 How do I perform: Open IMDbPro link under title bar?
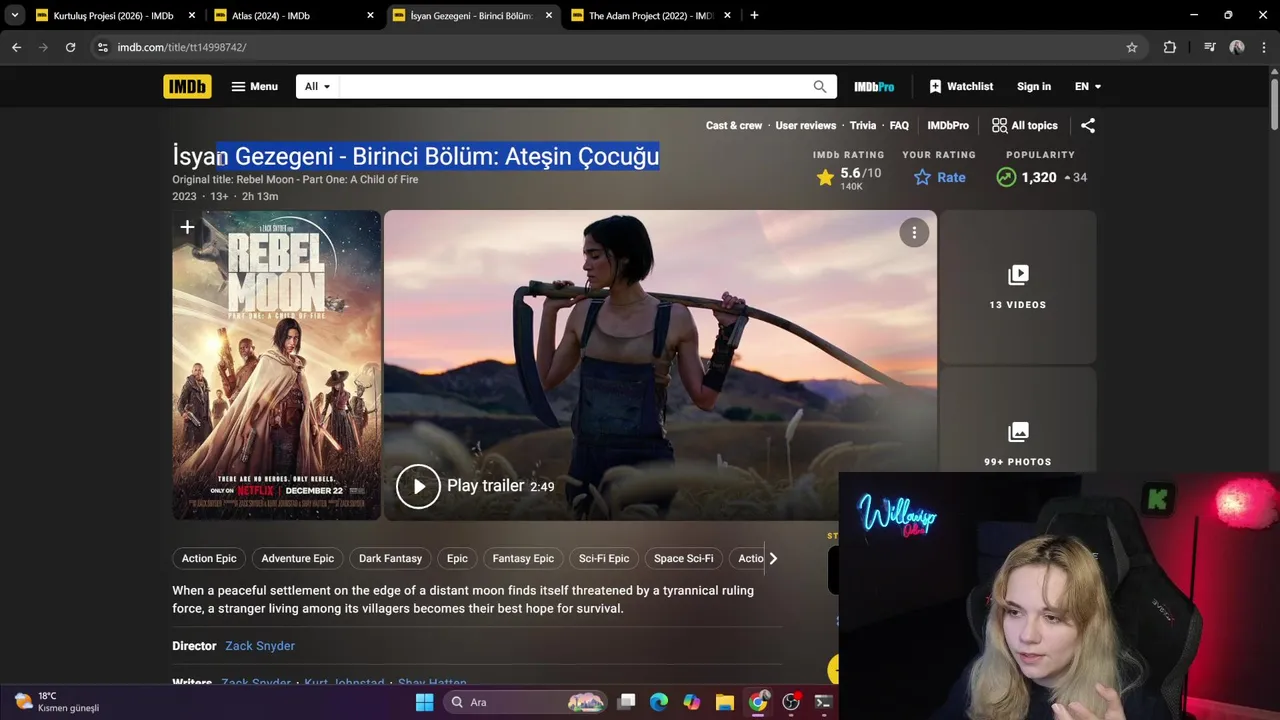947,126
